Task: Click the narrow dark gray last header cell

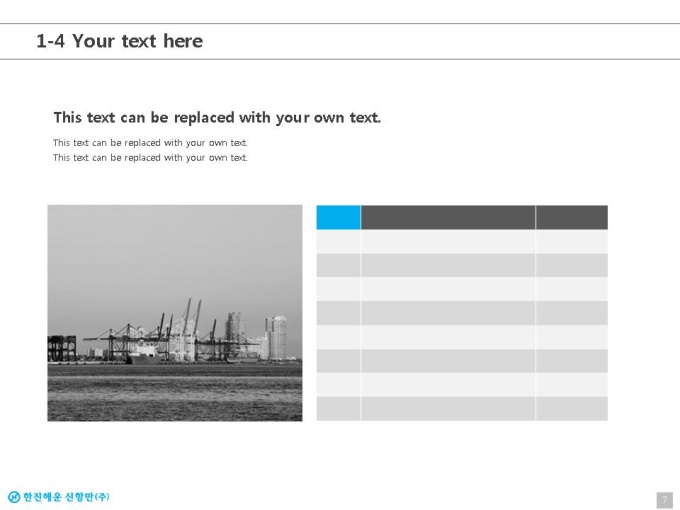Action: [x=572, y=217]
